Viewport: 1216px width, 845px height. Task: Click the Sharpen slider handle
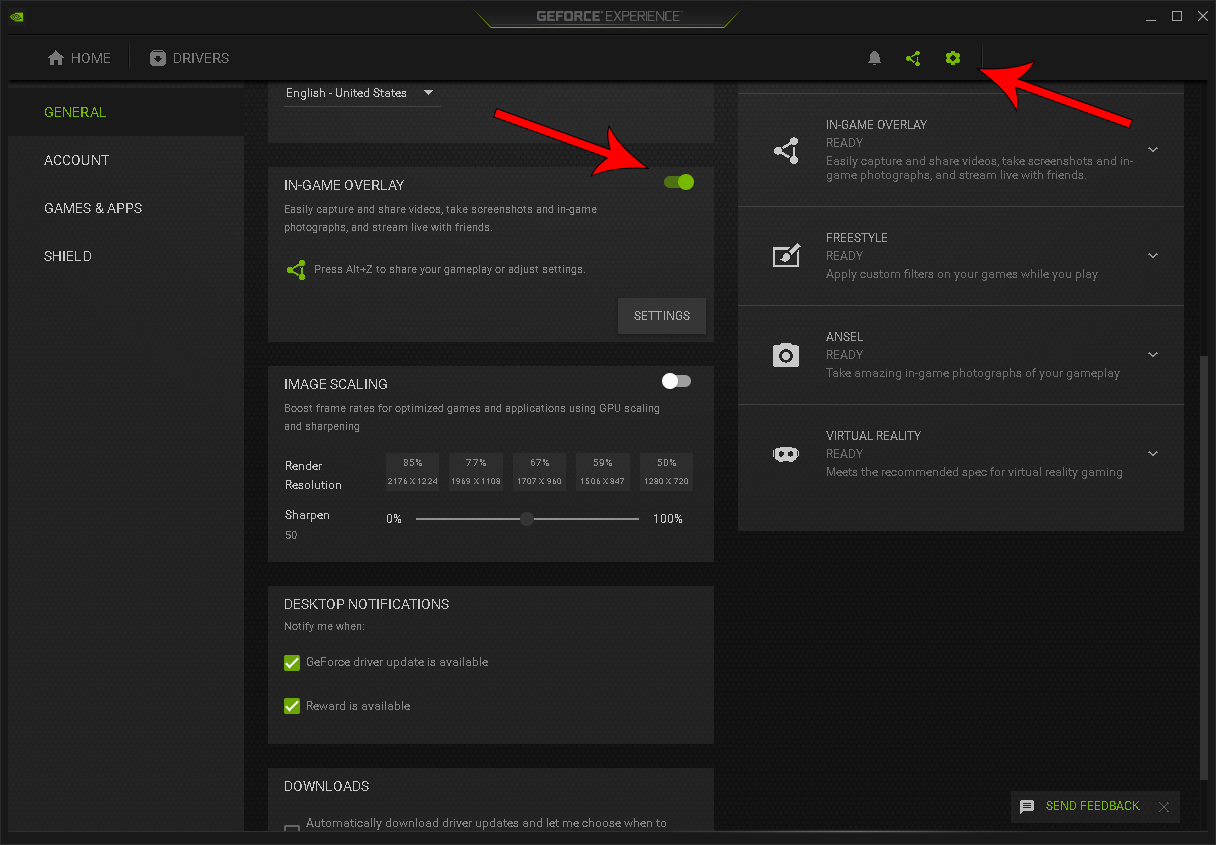tap(527, 519)
